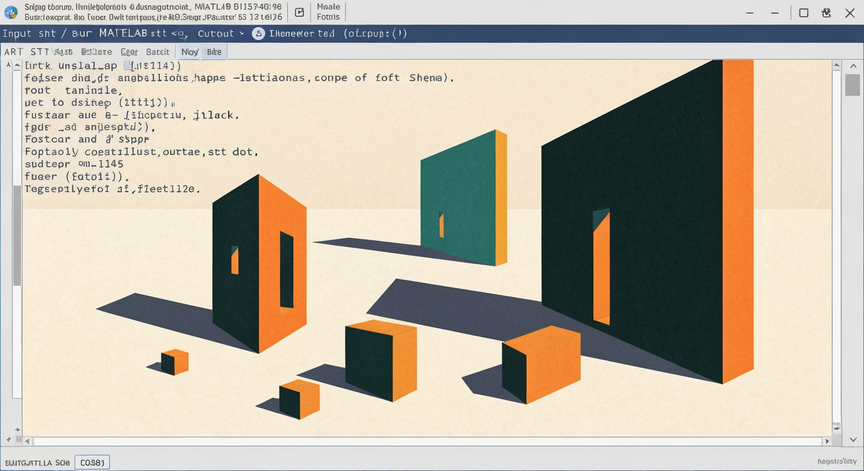The width and height of the screenshot is (864, 471).
Task: Click the 'SUITGJTLLA S0e' status bar label
Action: pos(37,463)
